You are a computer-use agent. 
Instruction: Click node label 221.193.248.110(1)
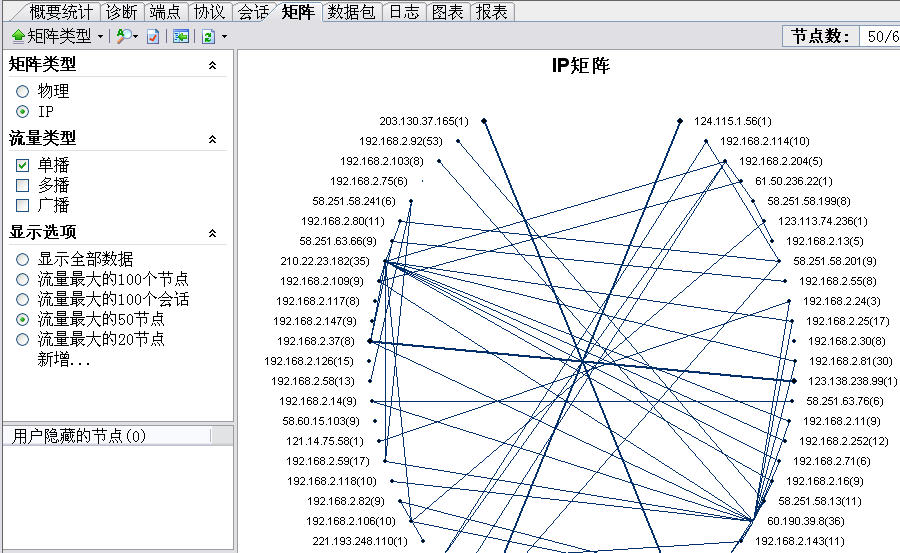point(360,542)
